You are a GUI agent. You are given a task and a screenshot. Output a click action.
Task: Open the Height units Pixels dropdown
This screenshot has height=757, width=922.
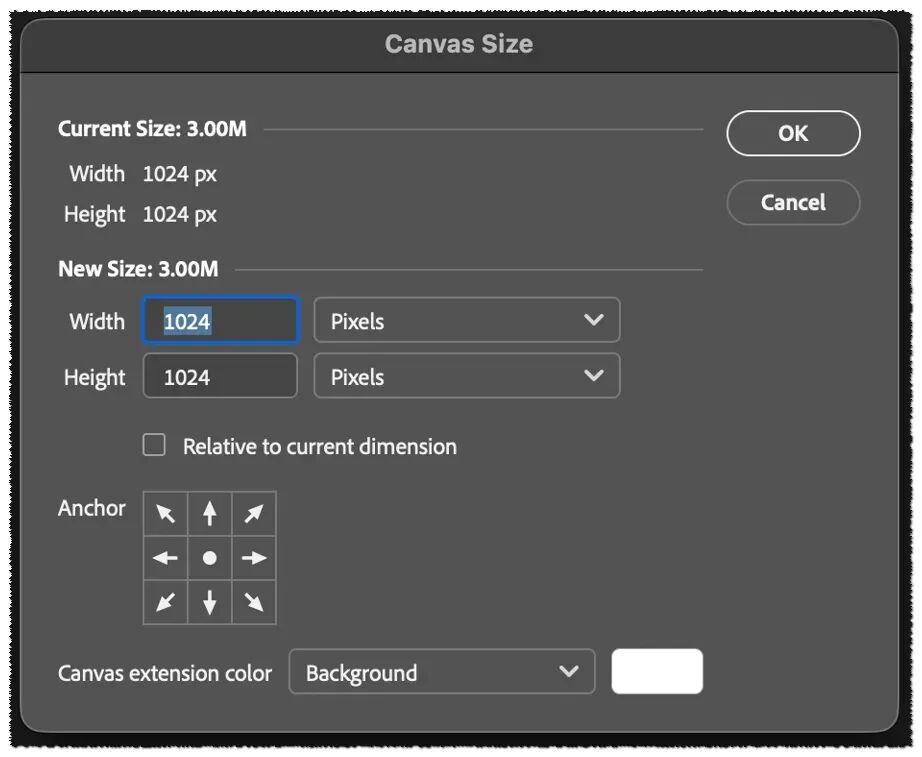467,376
